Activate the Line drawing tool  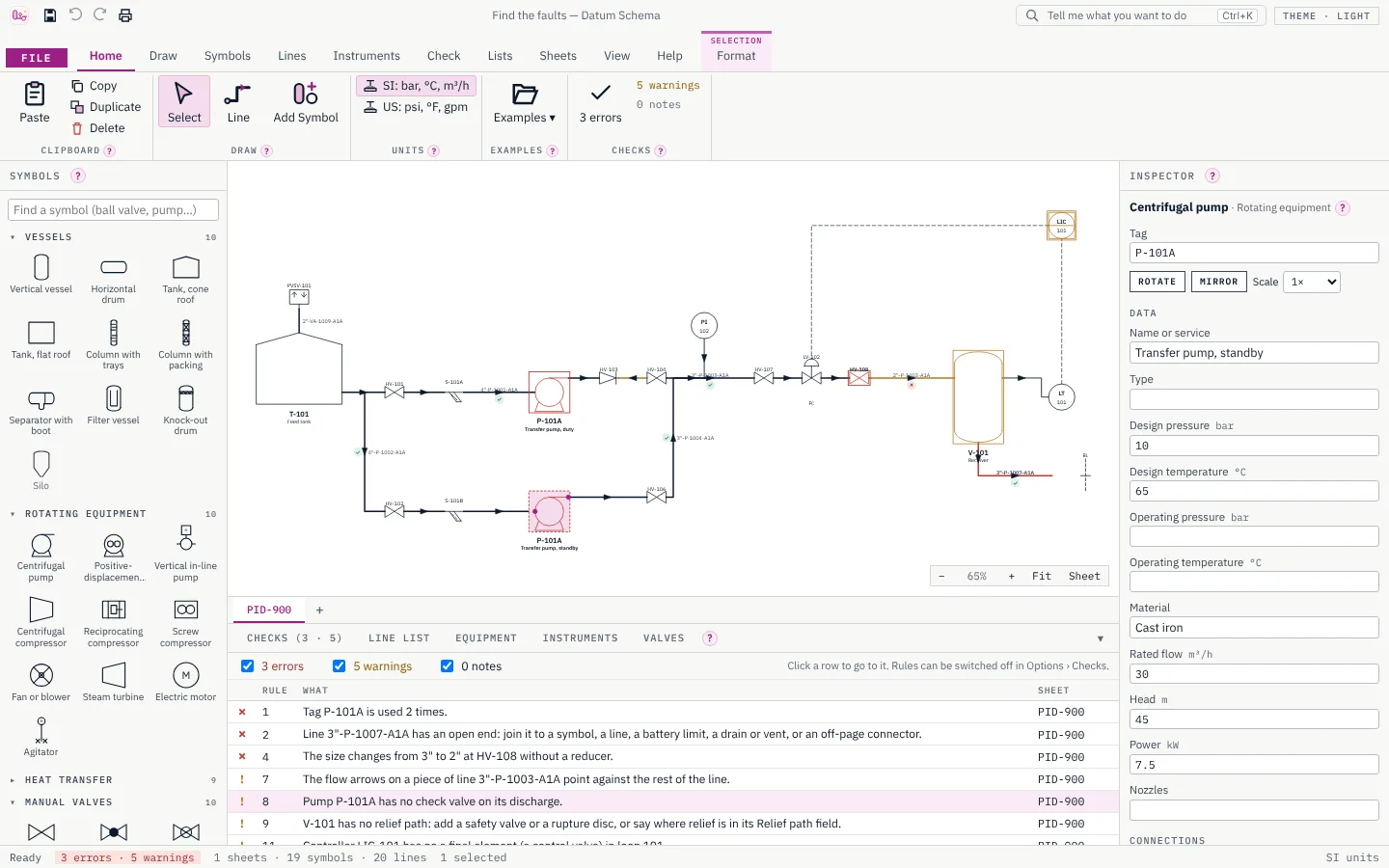pyautogui.click(x=238, y=102)
